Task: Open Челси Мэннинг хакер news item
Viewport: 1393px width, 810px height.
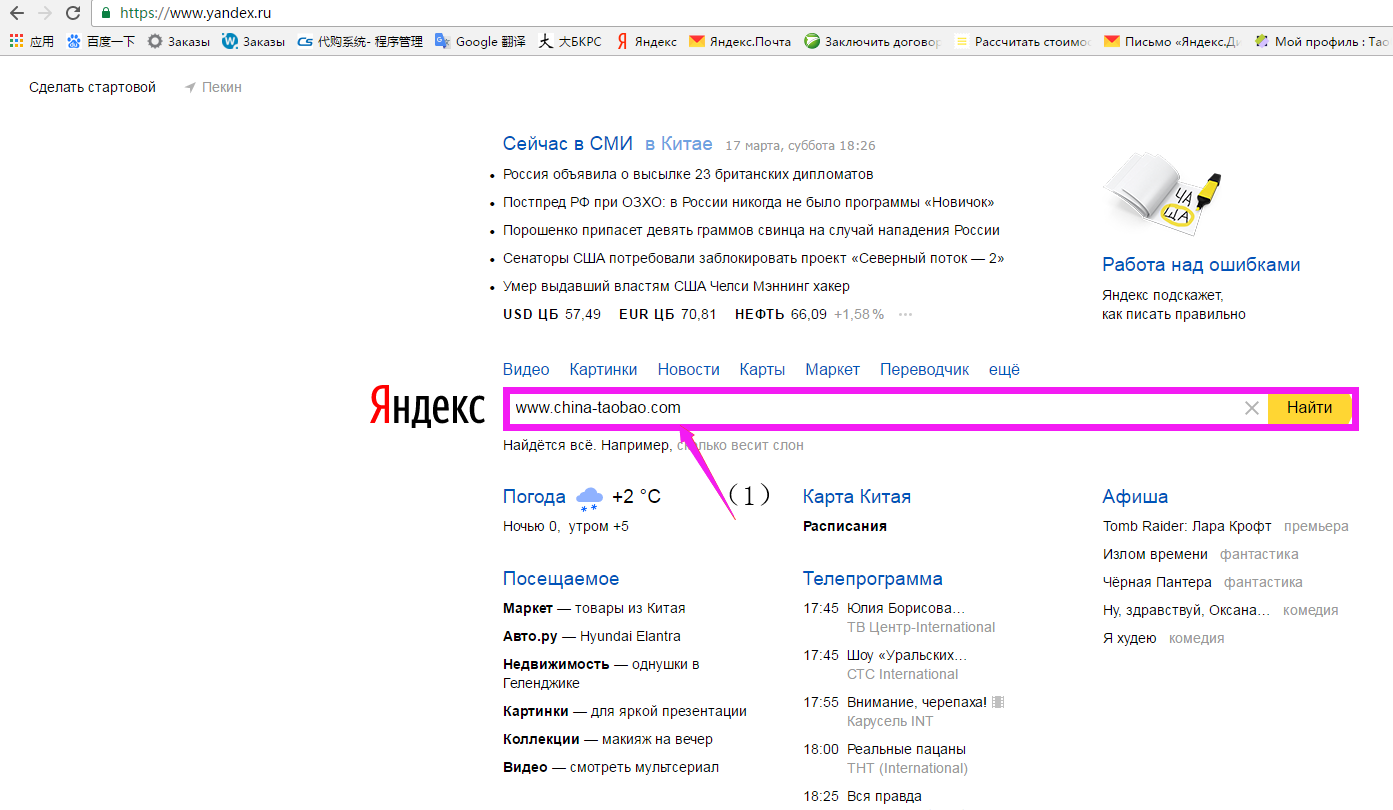Action: coord(676,286)
